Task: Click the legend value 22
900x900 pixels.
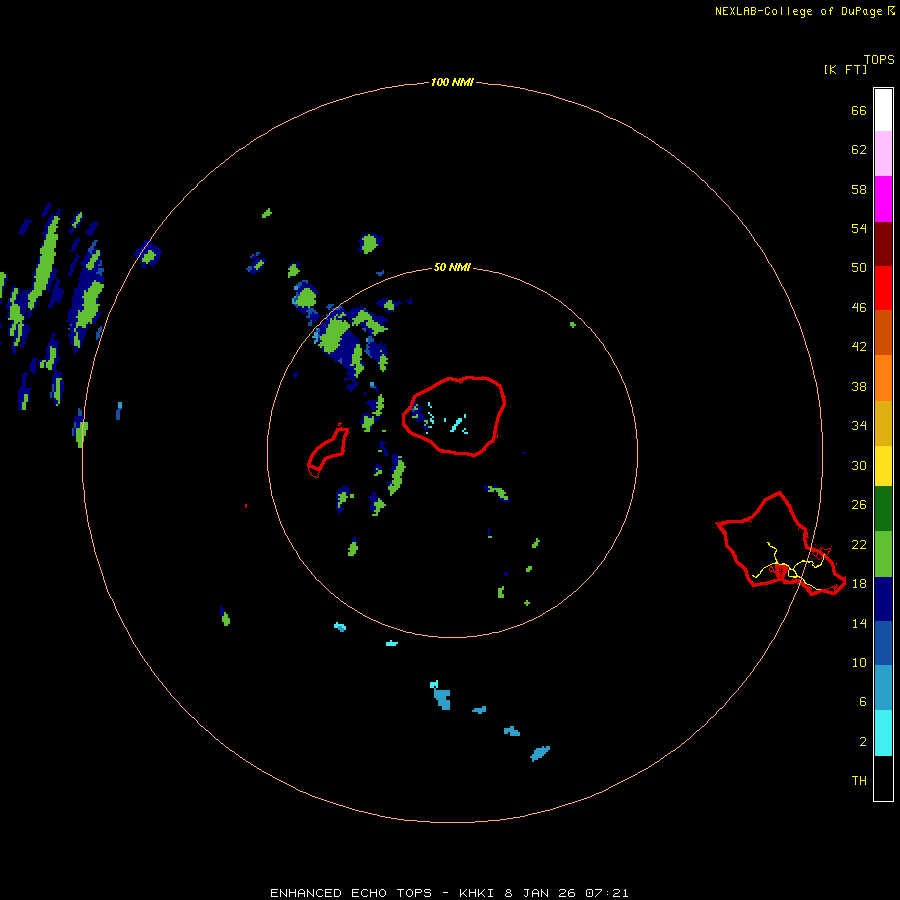Action: 859,544
